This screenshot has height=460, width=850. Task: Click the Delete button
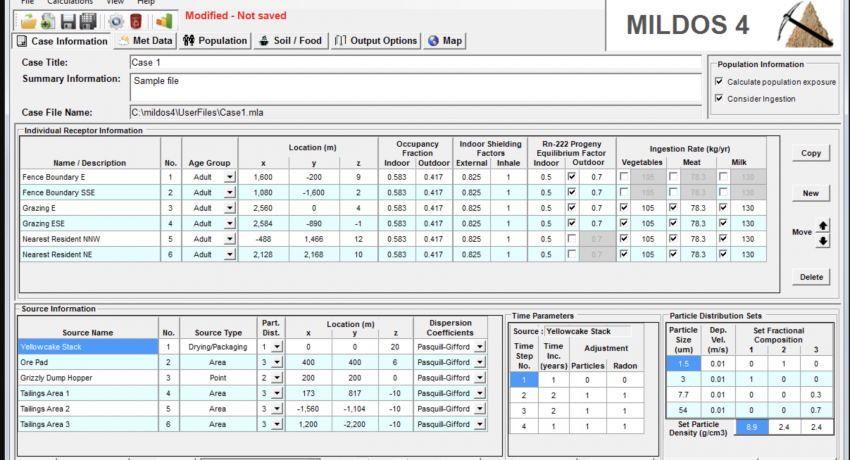(811, 277)
